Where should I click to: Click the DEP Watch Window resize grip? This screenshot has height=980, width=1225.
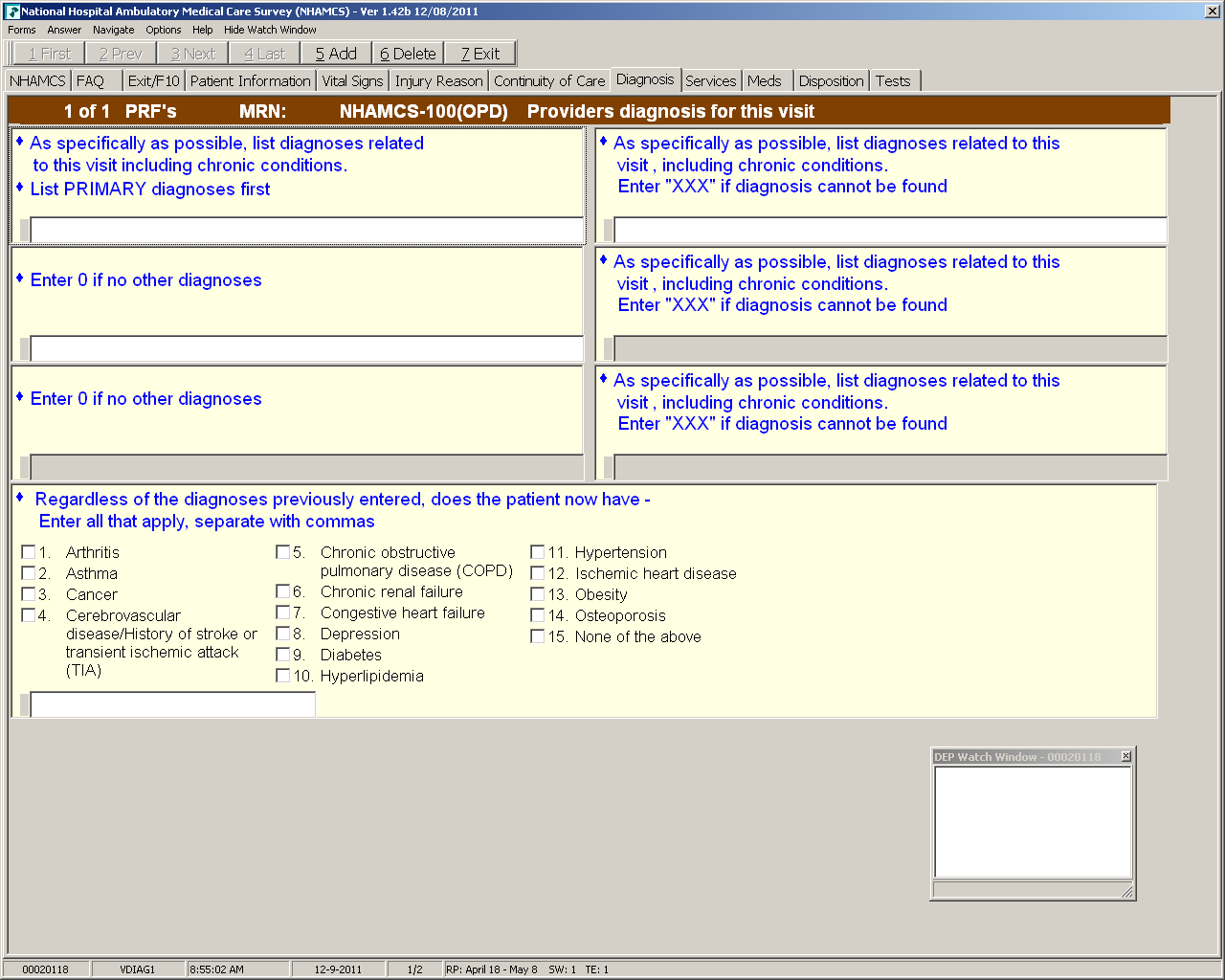pos(1126,891)
